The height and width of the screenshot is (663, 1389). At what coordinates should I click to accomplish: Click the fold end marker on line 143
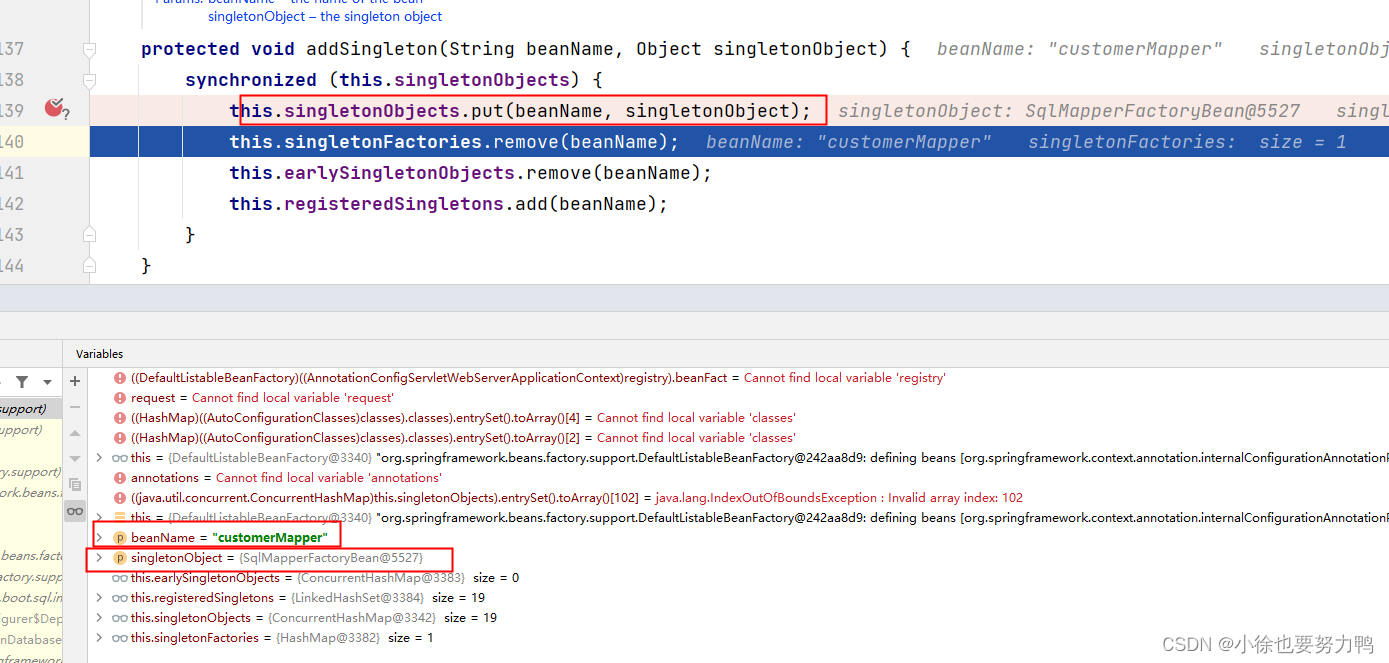(x=89, y=234)
